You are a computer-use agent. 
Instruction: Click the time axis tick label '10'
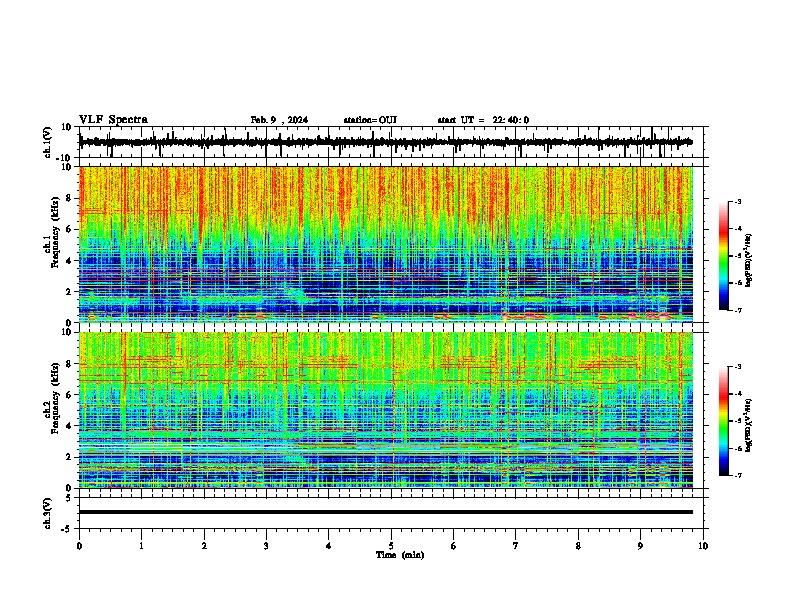[703, 546]
